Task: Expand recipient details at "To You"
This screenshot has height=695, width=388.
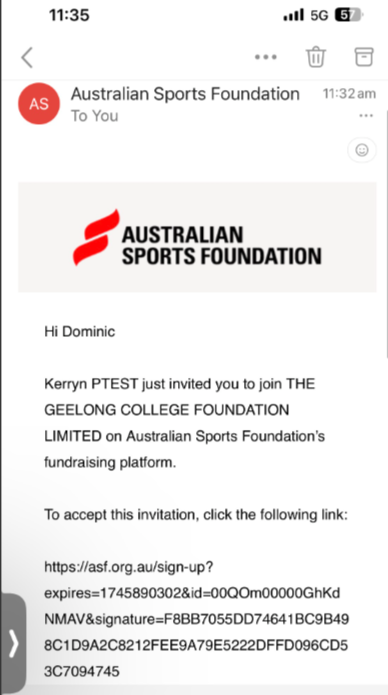Action: (x=94, y=116)
